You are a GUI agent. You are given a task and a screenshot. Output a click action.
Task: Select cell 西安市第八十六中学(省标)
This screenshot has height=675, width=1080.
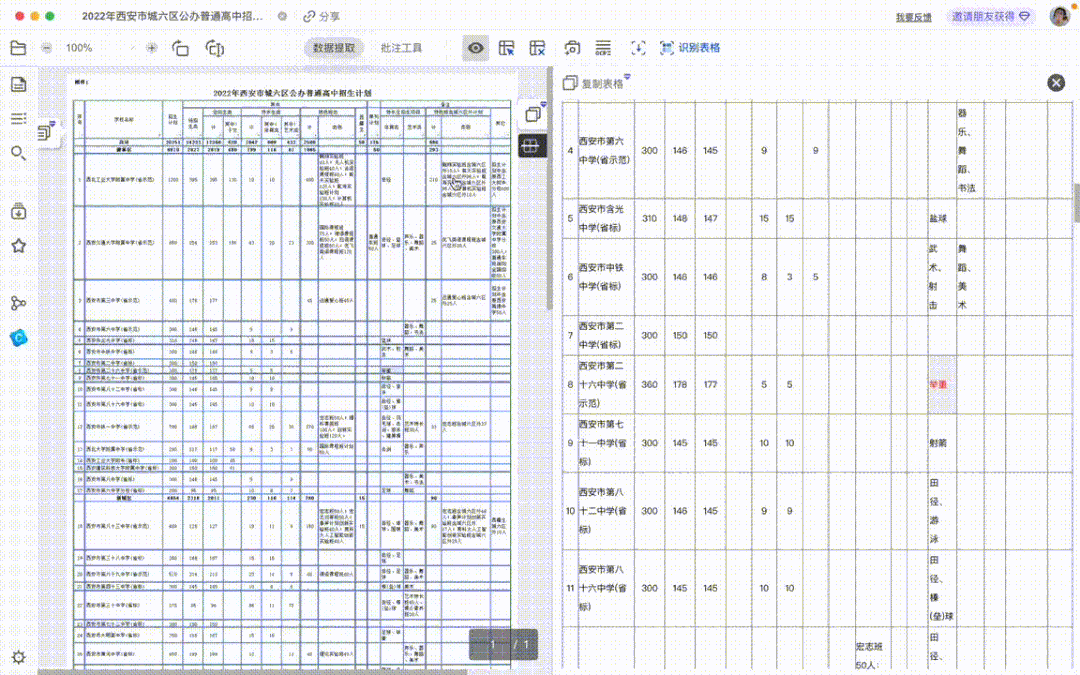[x=605, y=588]
